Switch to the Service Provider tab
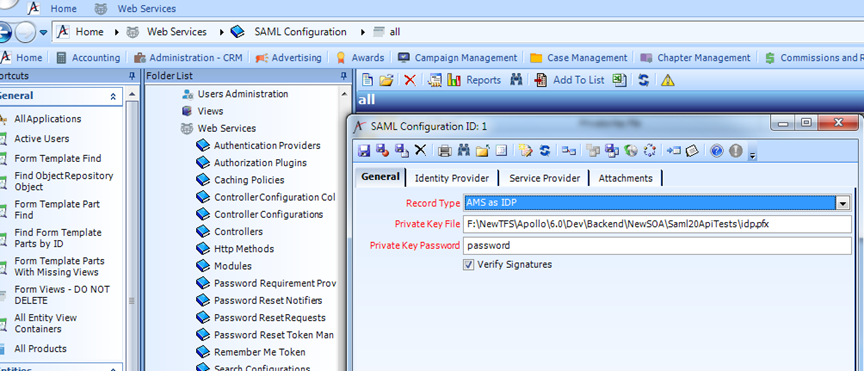 [x=544, y=178]
